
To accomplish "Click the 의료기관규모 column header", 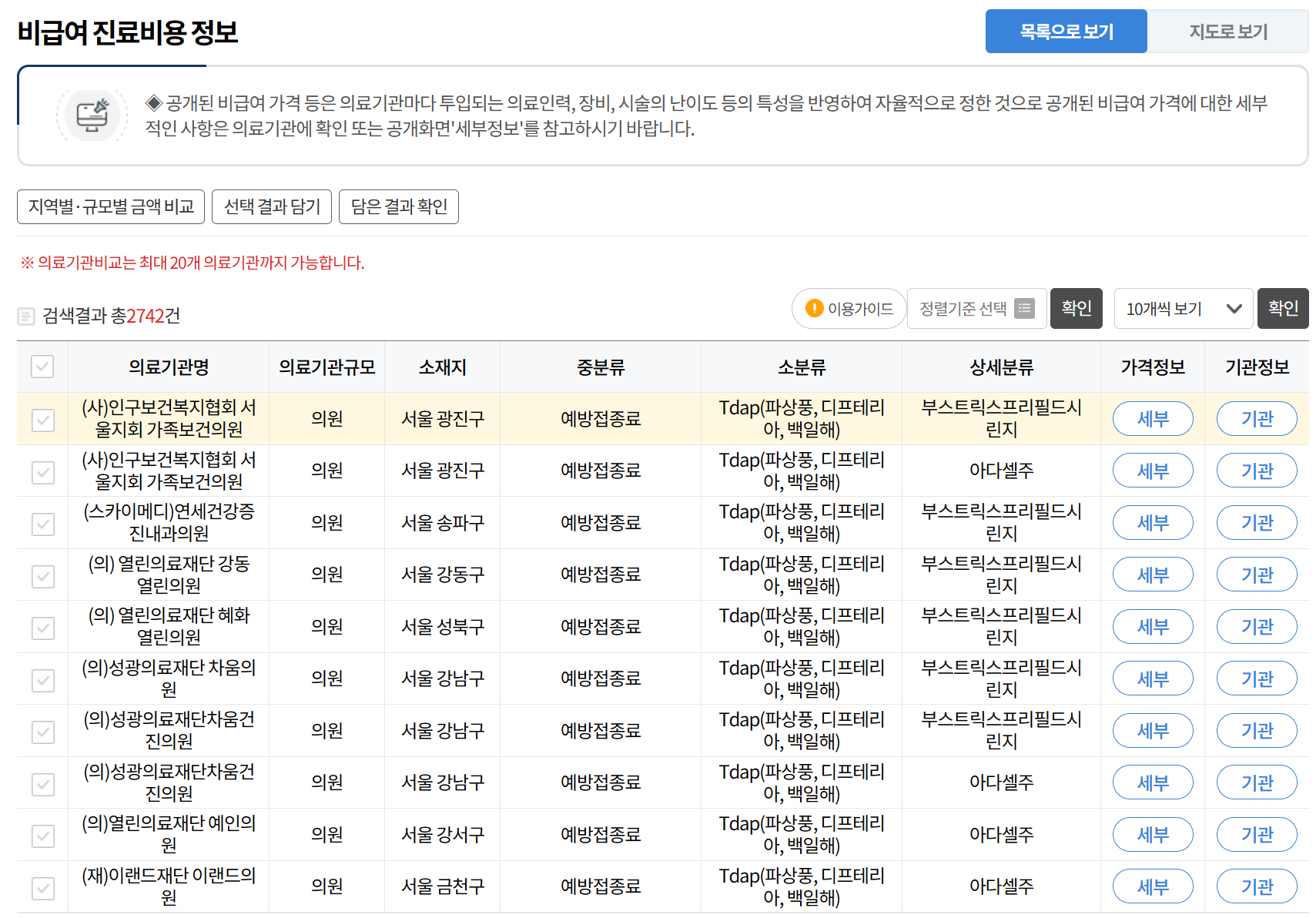I will point(327,367).
